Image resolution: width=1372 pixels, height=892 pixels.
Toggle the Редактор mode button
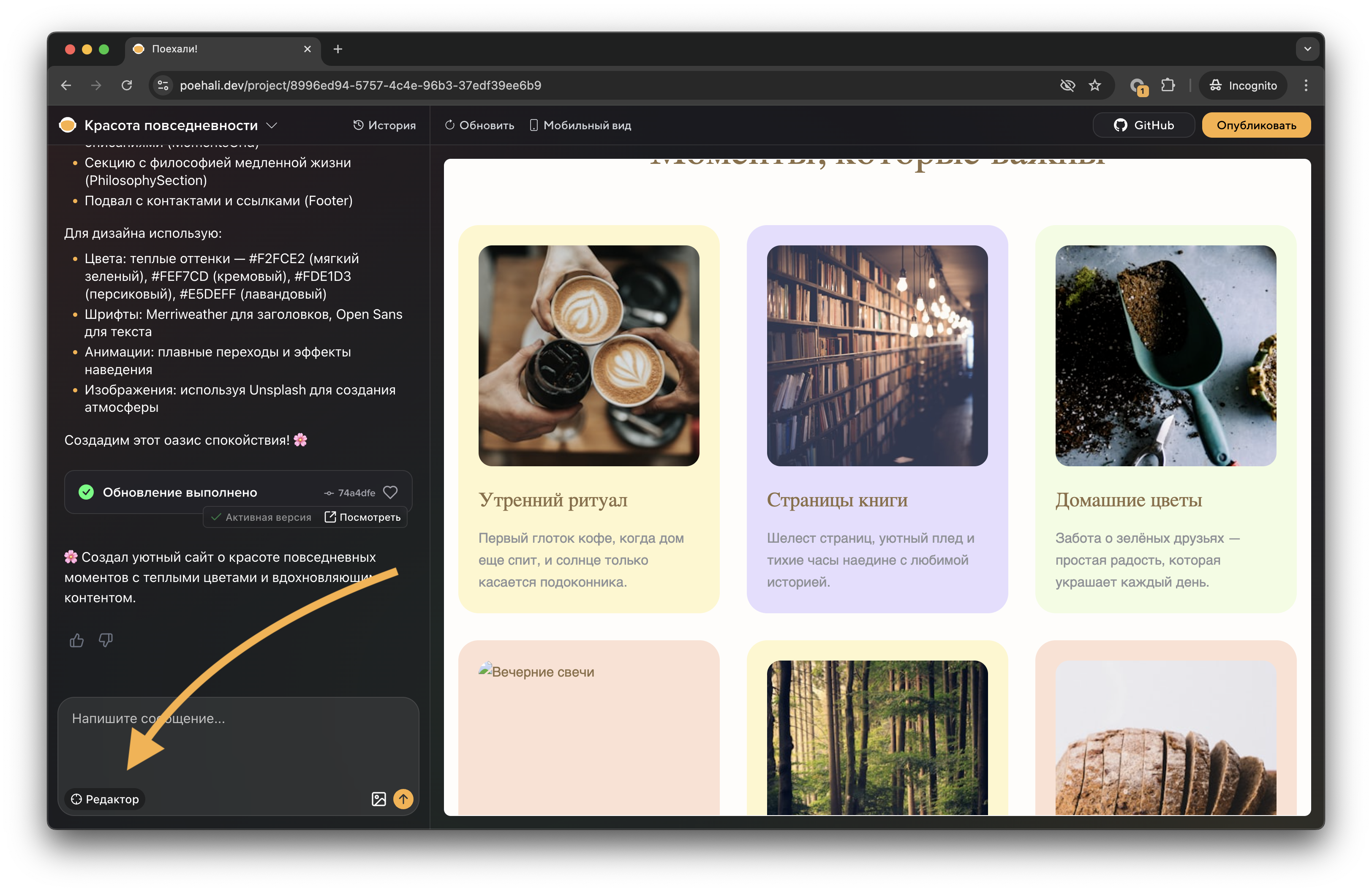[x=105, y=799]
